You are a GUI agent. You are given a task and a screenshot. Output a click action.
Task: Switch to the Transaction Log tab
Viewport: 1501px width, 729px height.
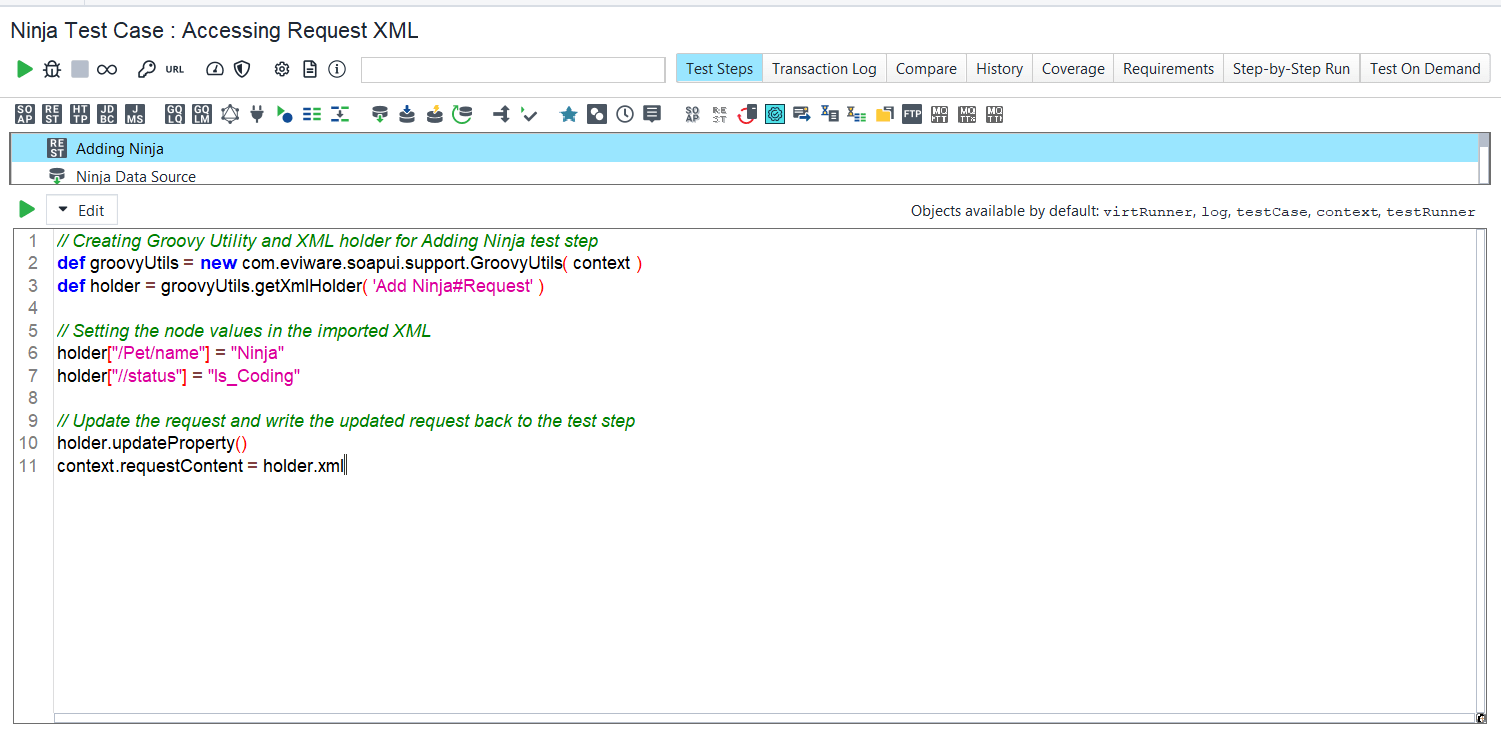coord(824,68)
